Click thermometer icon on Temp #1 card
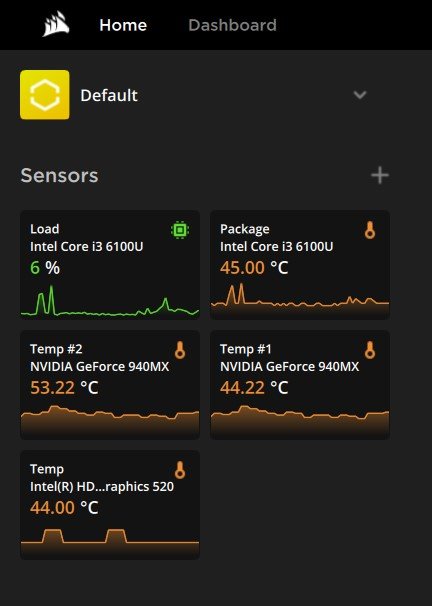The width and height of the screenshot is (432, 606). pyautogui.click(x=370, y=350)
